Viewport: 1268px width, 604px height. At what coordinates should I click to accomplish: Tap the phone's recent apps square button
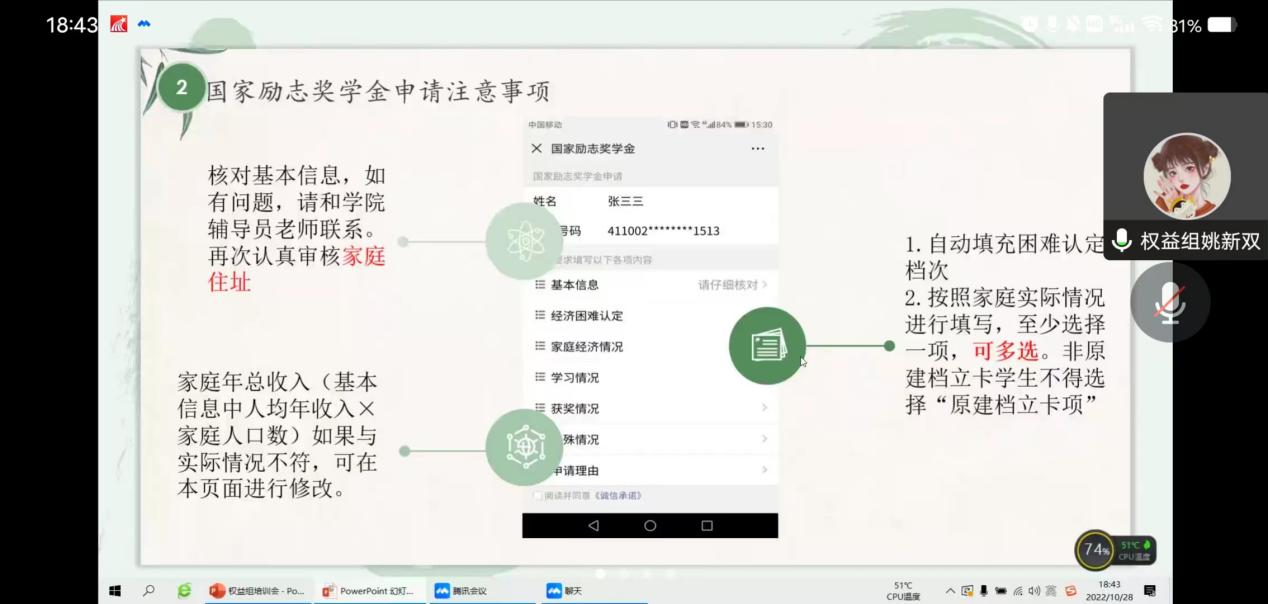tap(707, 525)
